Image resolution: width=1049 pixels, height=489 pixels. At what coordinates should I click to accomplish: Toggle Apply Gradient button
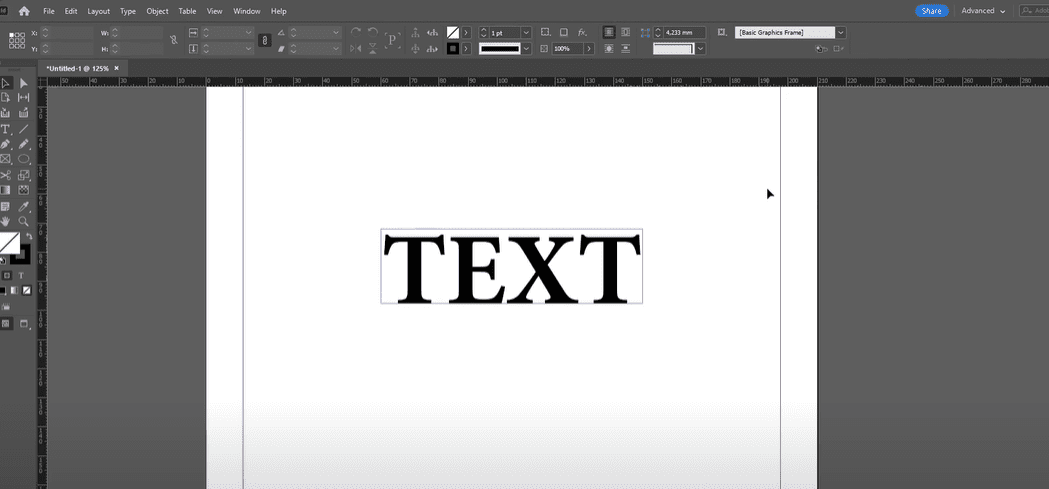coord(14,290)
